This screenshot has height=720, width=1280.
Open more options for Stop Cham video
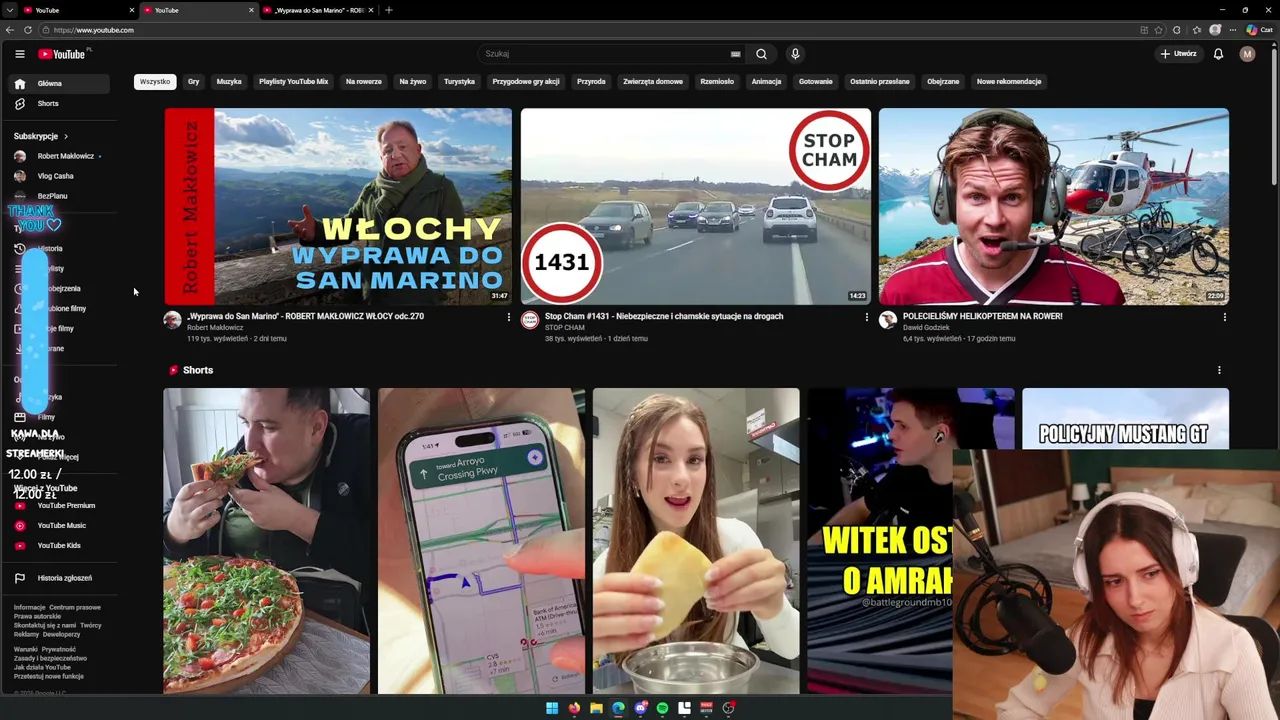coord(867,317)
